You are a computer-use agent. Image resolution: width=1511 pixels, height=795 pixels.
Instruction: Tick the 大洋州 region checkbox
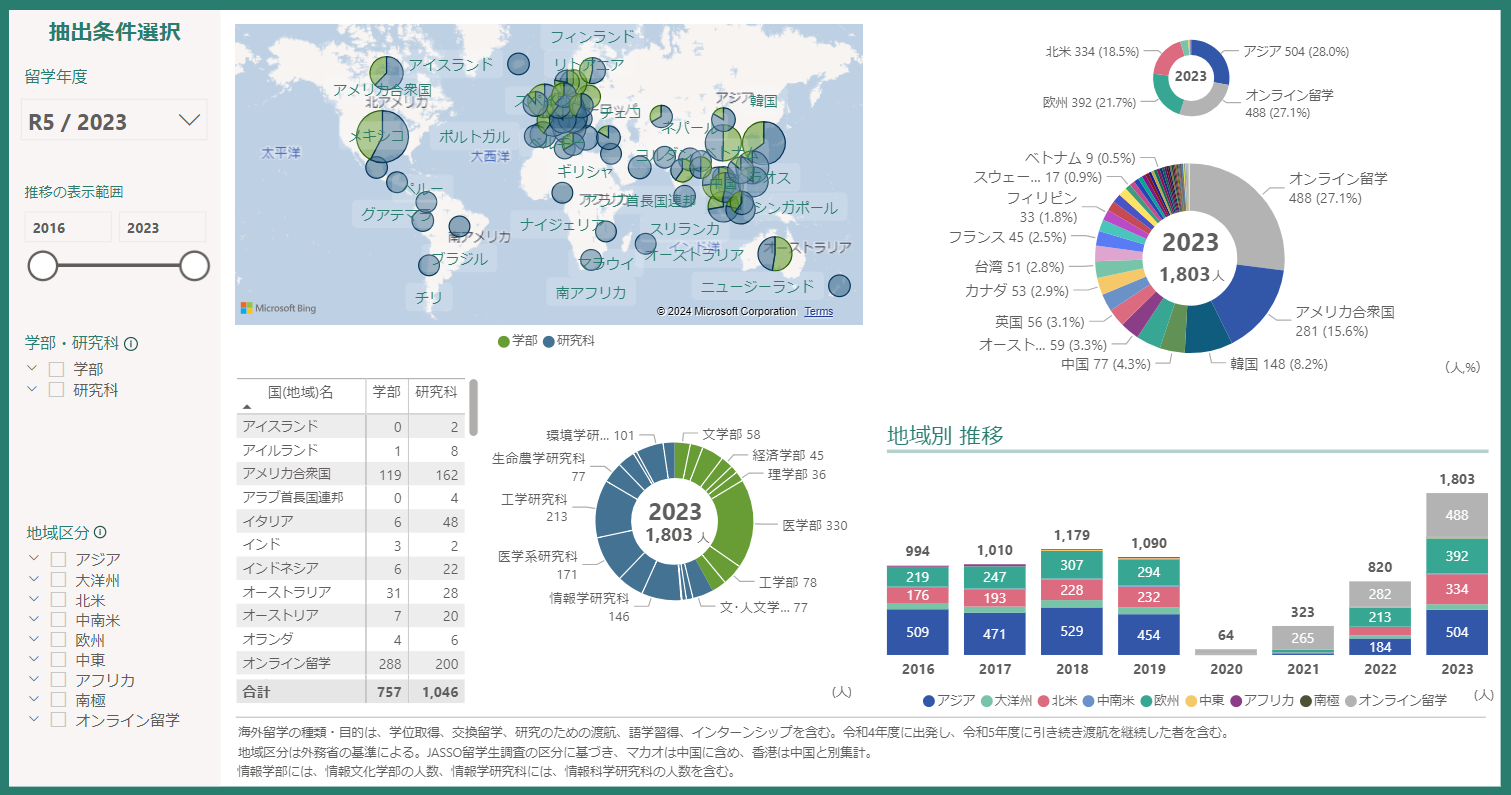[x=59, y=579]
